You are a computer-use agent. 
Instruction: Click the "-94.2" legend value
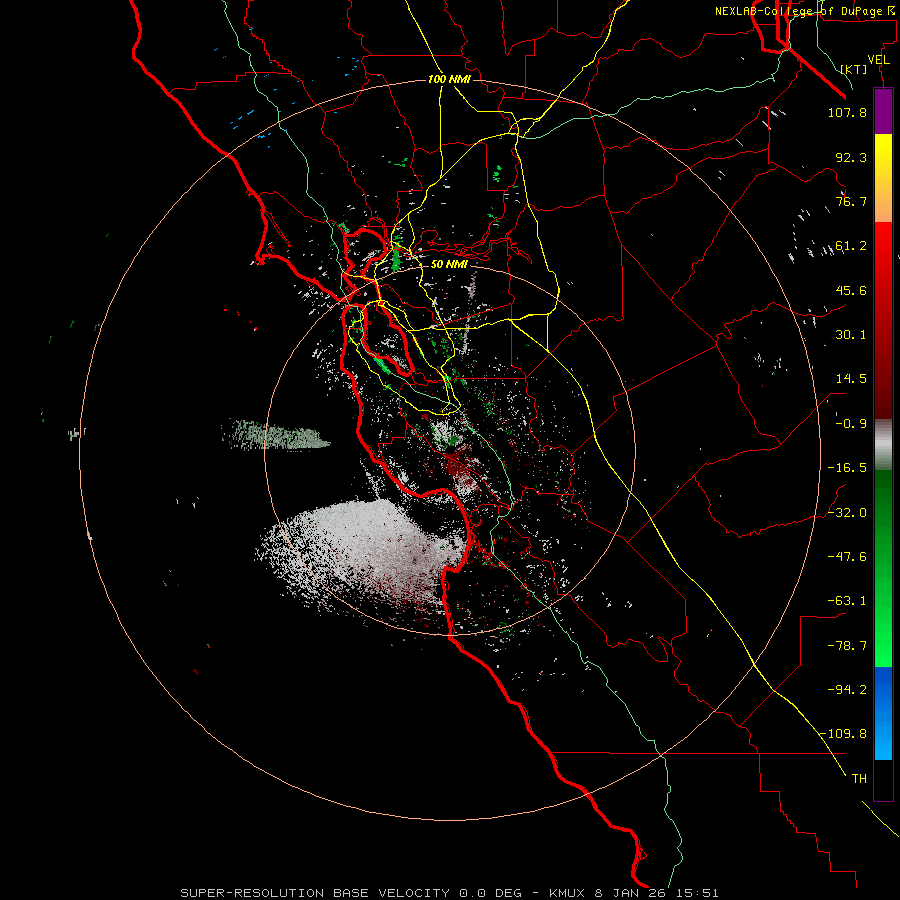tap(847, 689)
